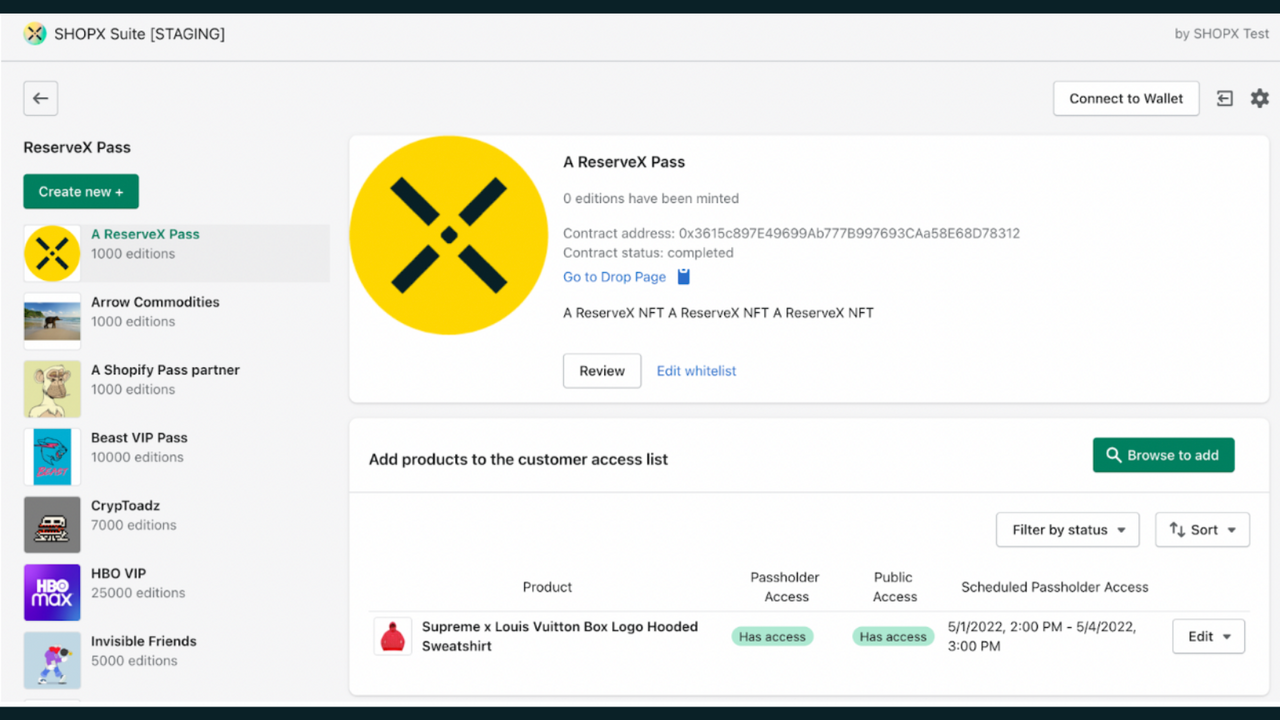Select the A ReserveX Pass thumbnail in sidebar

coord(52,253)
